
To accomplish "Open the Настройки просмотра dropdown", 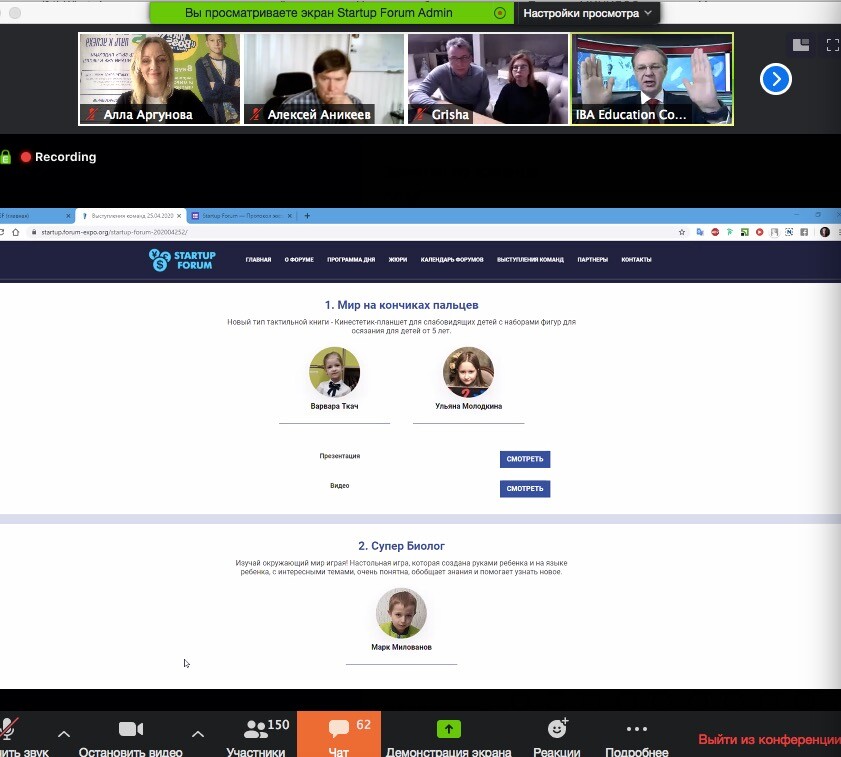I will point(587,13).
